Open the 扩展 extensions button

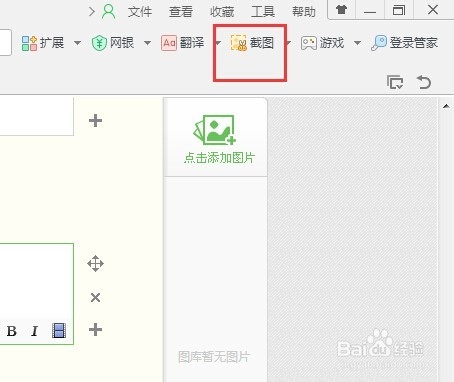click(x=43, y=43)
